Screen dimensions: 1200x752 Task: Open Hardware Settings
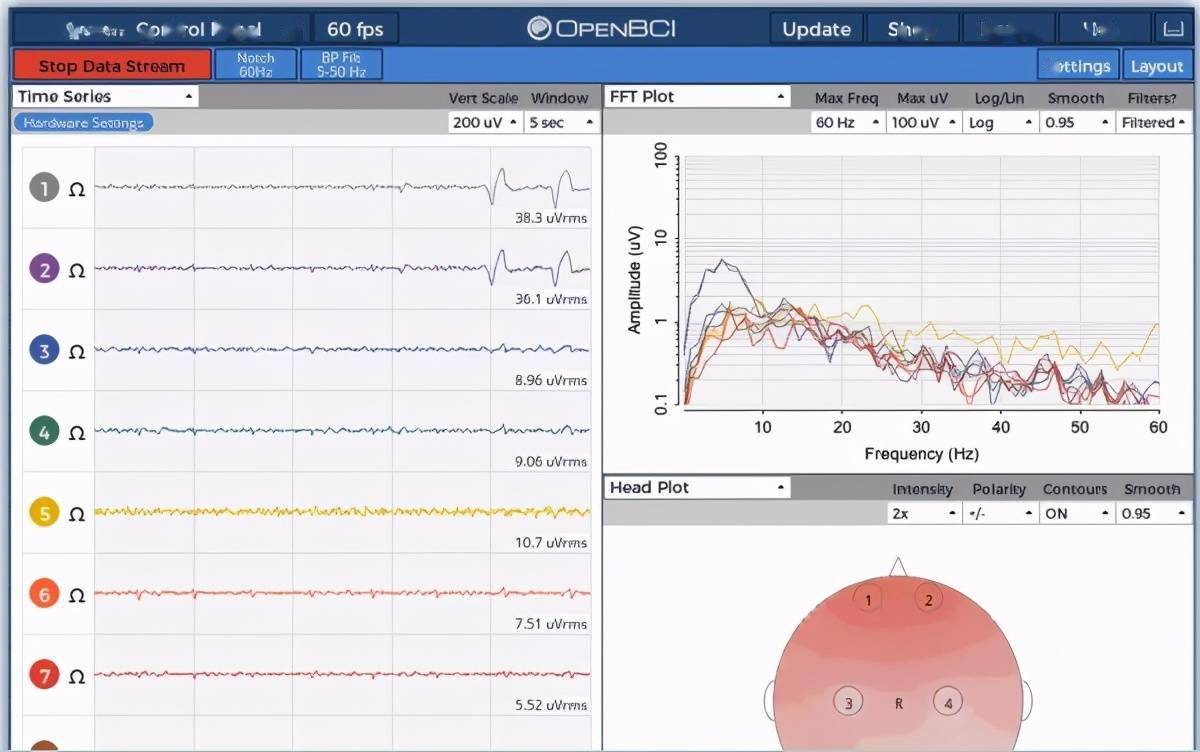pyautogui.click(x=84, y=123)
